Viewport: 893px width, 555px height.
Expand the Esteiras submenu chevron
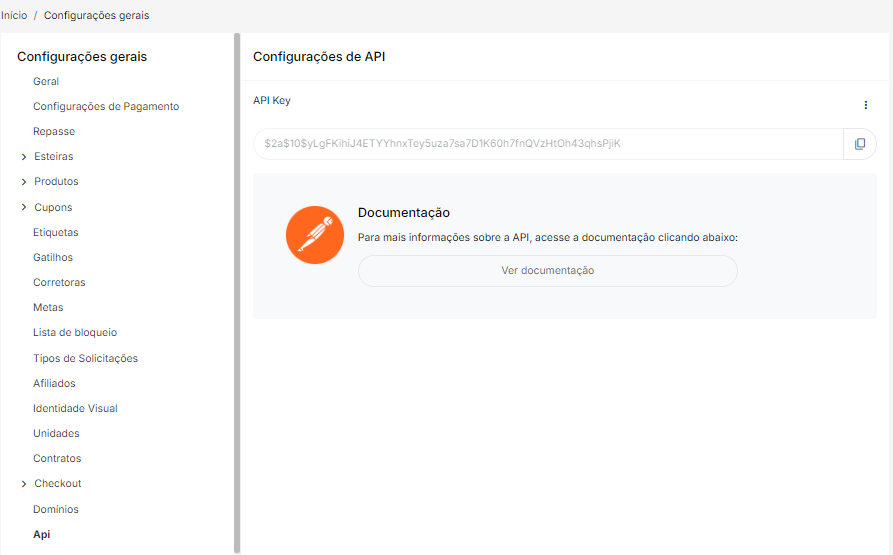[x=23, y=157]
